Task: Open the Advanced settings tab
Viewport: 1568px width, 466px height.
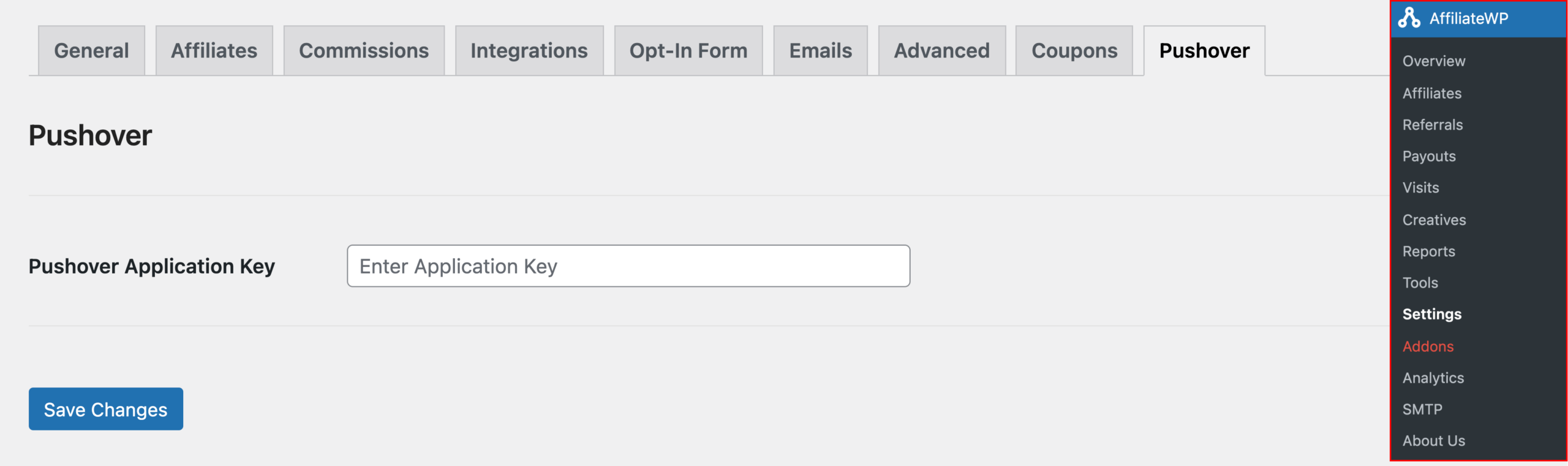Action: [x=941, y=50]
